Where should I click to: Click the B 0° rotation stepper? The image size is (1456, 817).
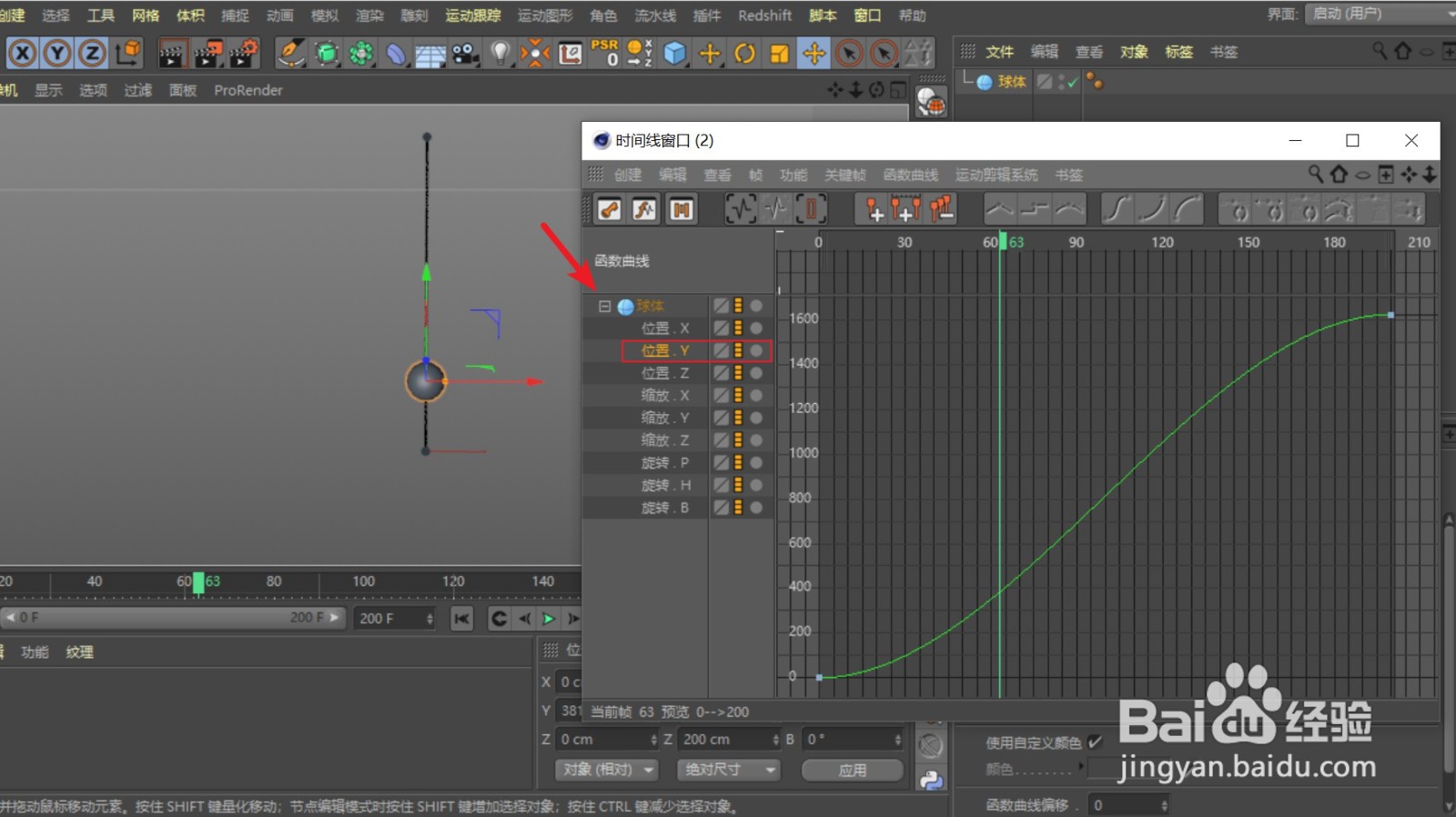click(897, 740)
